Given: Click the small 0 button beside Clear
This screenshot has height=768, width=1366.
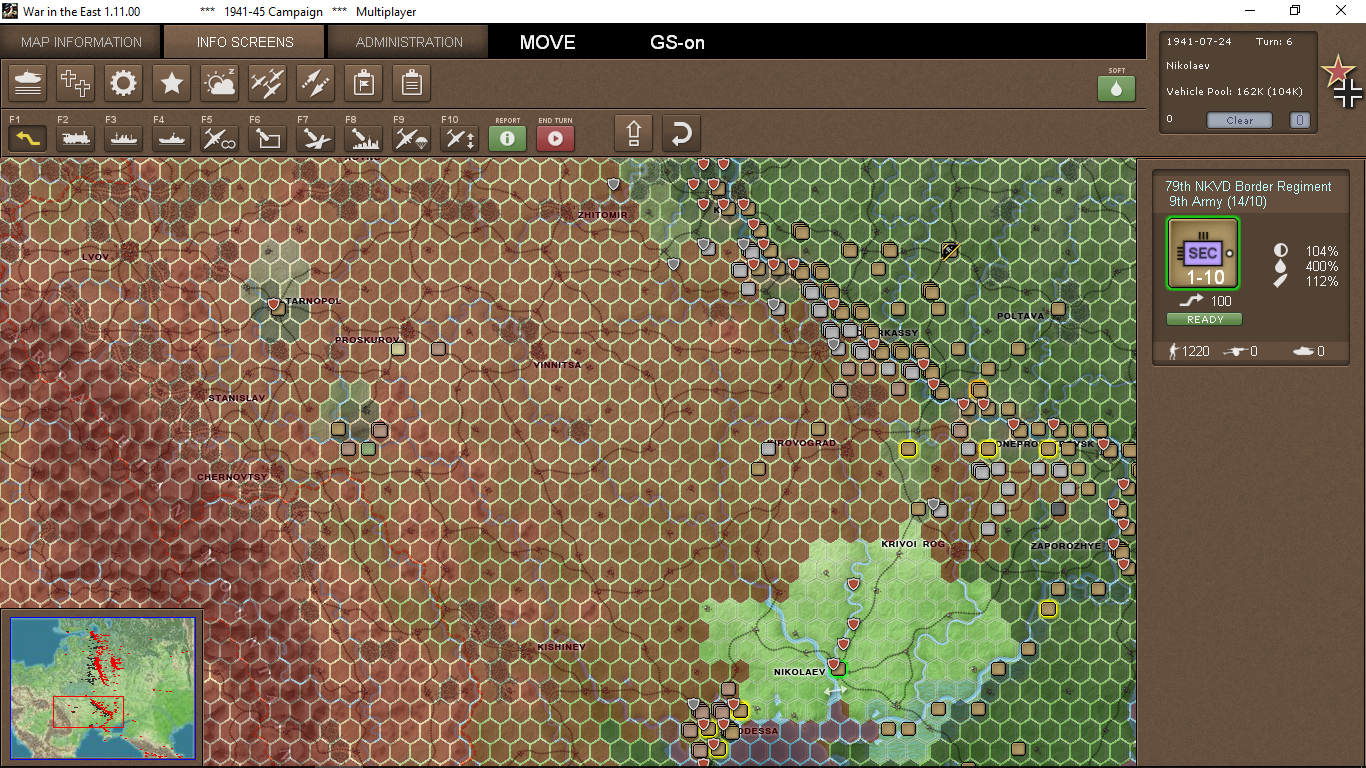Looking at the screenshot, I should tap(1299, 120).
